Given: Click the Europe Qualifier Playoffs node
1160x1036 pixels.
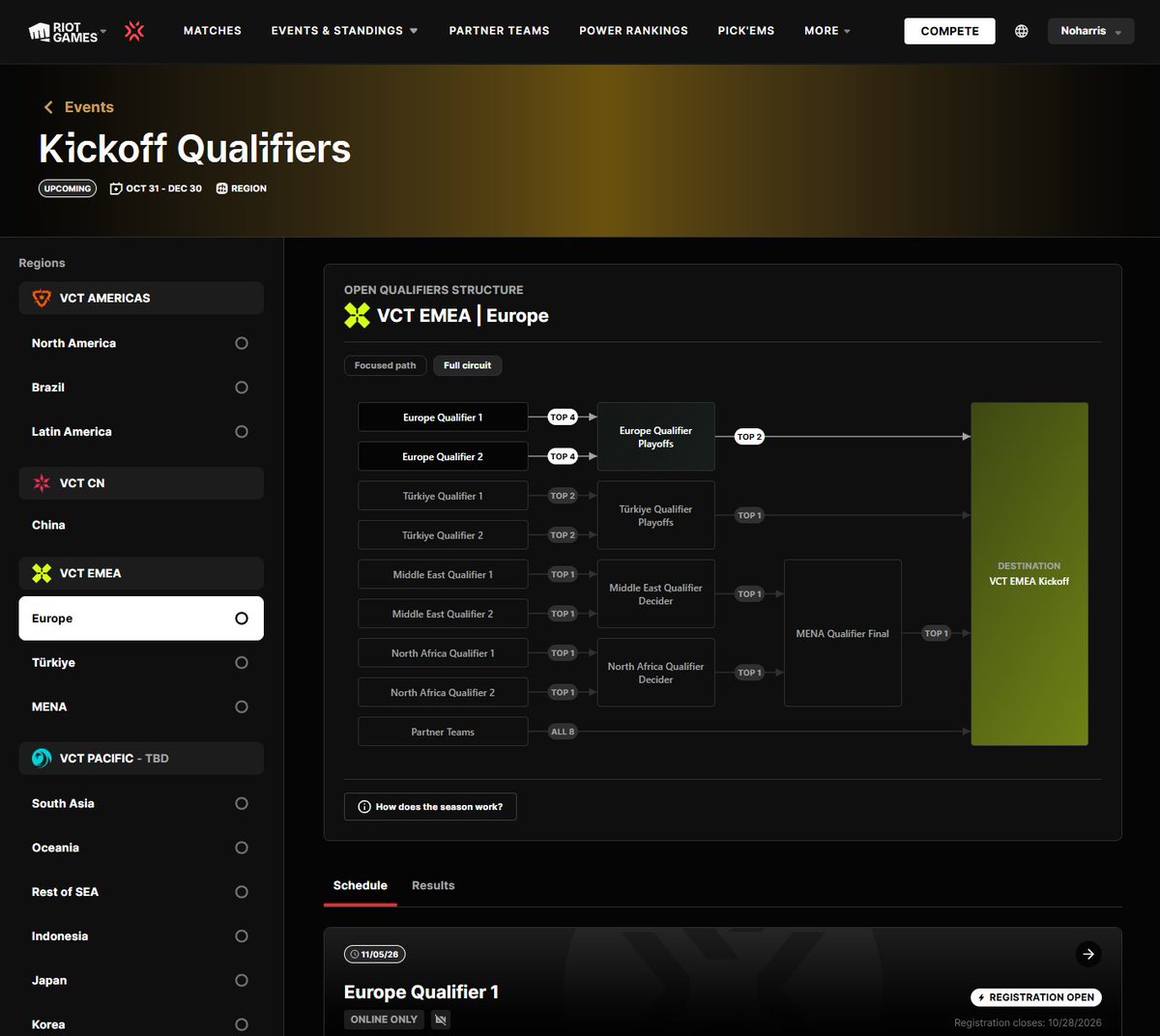Looking at the screenshot, I should pos(656,437).
